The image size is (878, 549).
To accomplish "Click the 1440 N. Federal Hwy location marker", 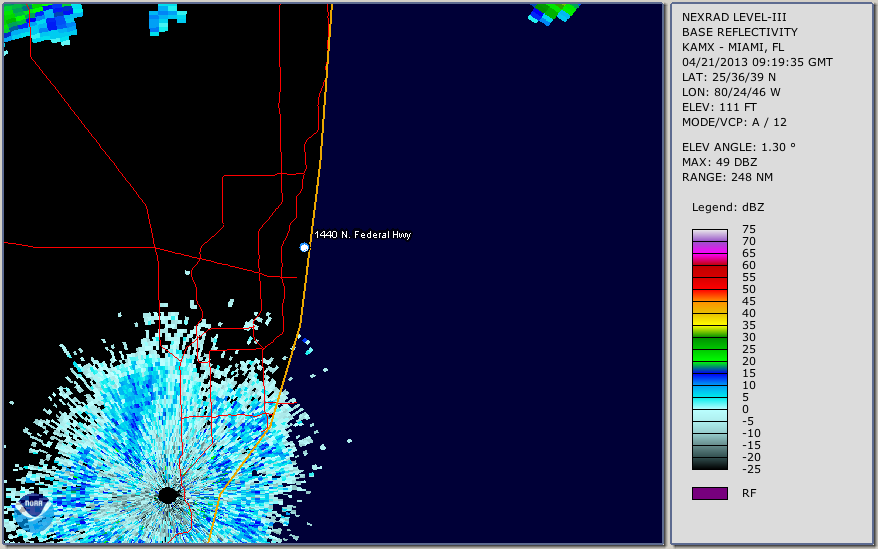I will 304,247.
